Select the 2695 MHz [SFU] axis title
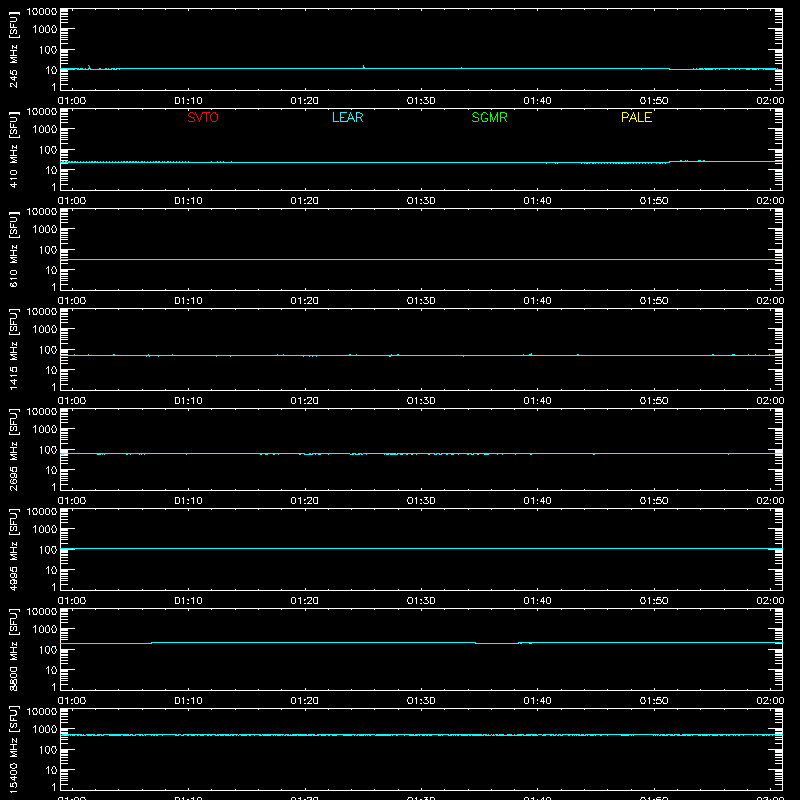800x800 pixels. point(14,450)
